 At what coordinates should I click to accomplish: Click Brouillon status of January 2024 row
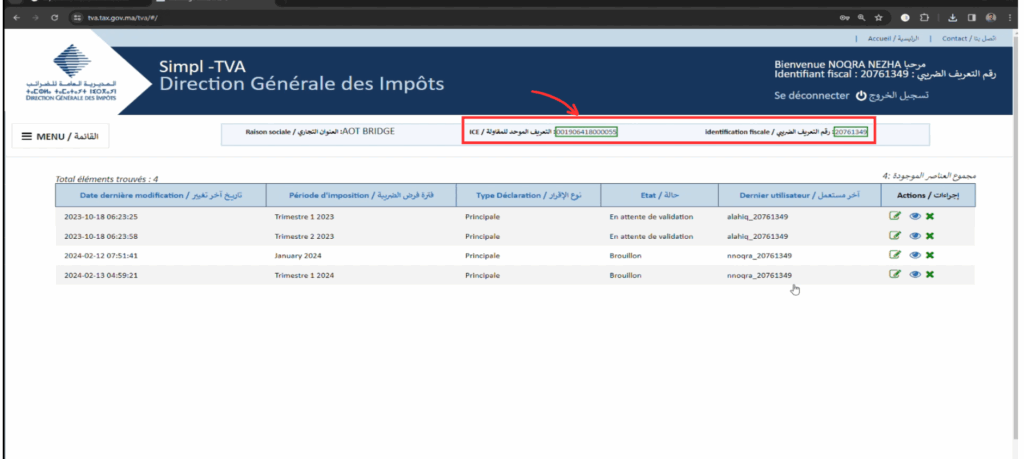[x=625, y=256]
